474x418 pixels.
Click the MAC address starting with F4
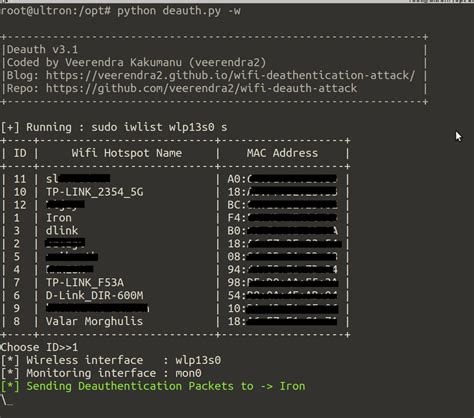282,218
